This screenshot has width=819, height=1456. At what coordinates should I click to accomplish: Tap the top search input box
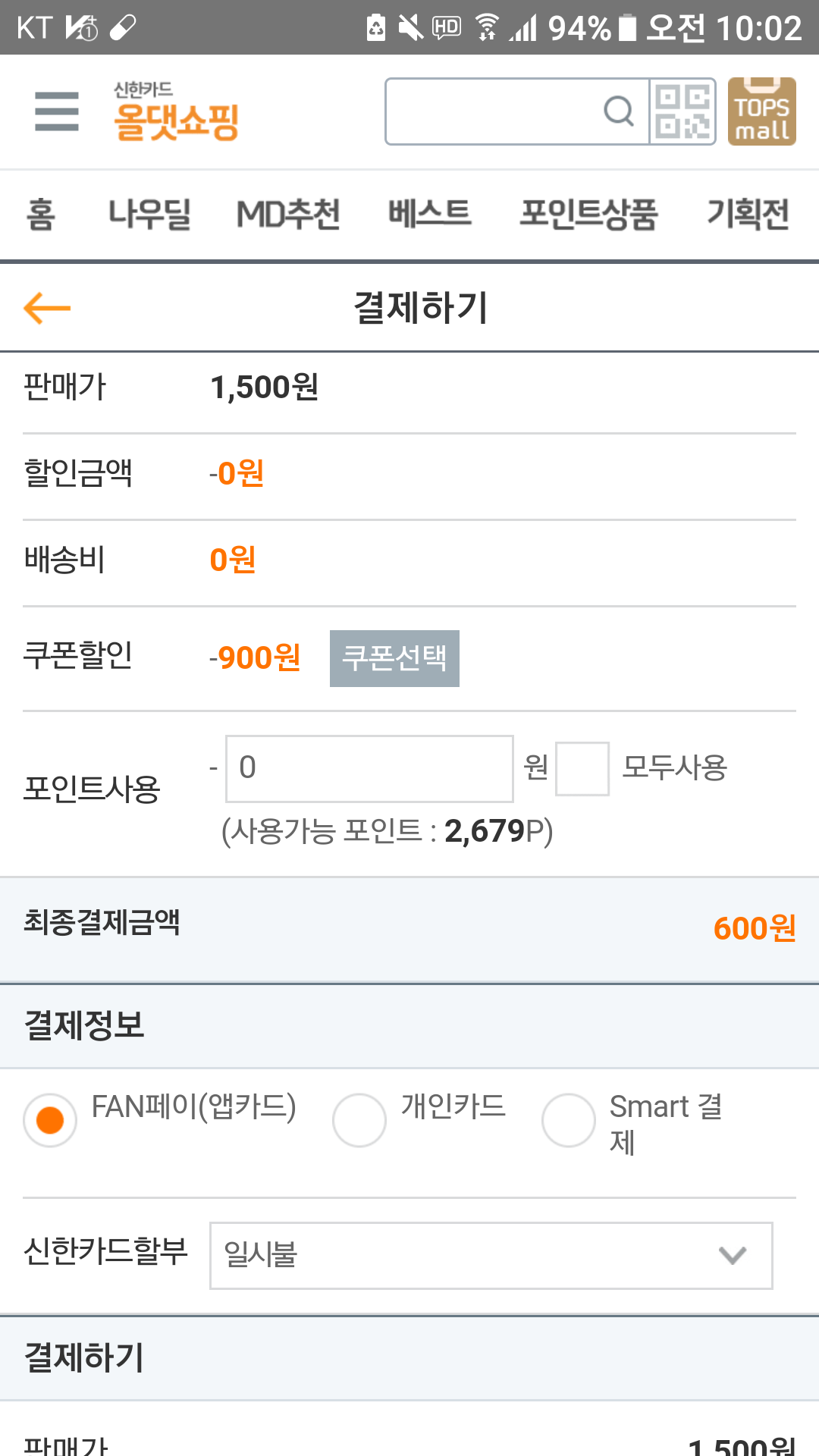tap(493, 111)
